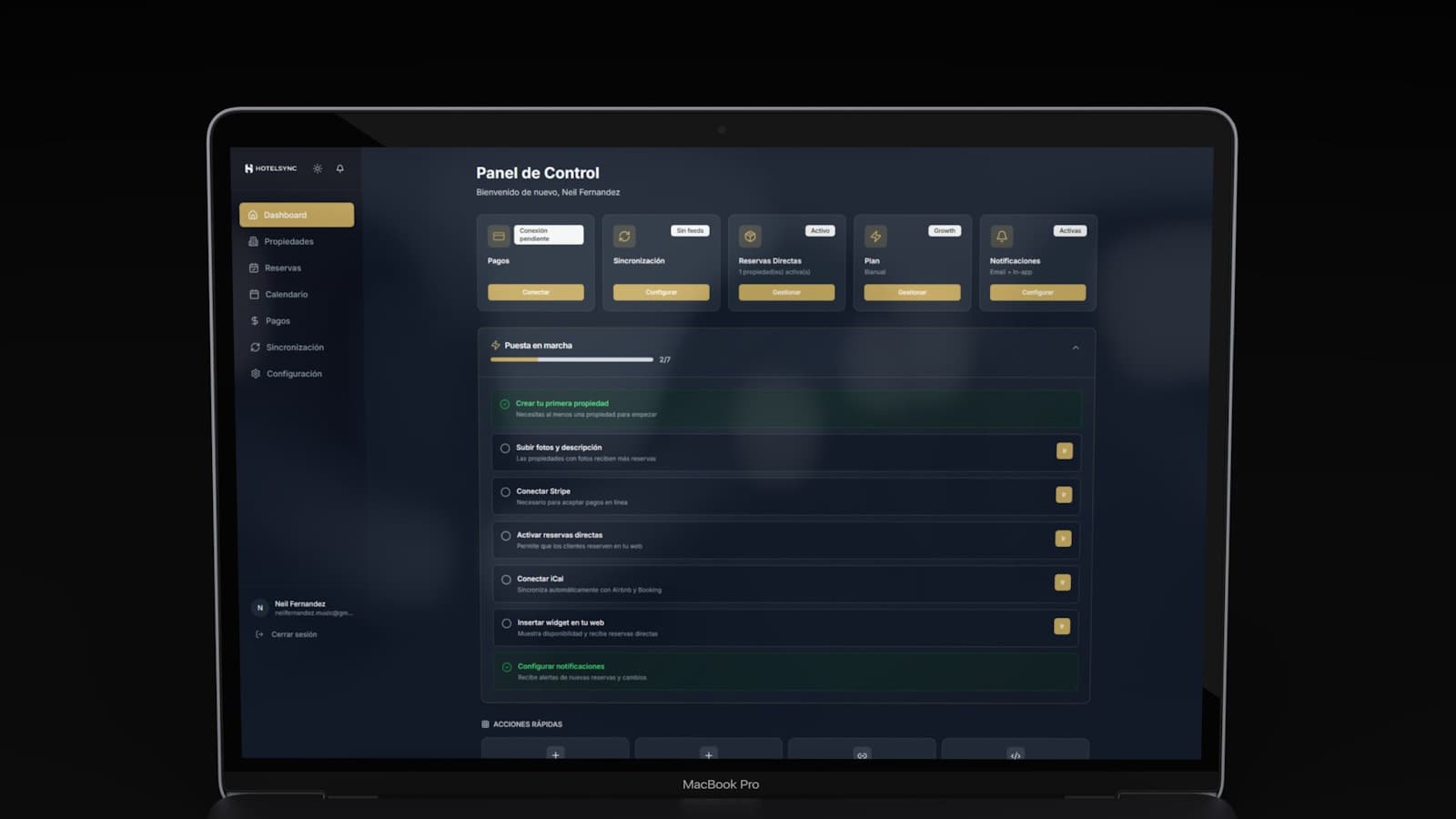
Task: Click the HotelSync logo
Action: click(x=270, y=168)
